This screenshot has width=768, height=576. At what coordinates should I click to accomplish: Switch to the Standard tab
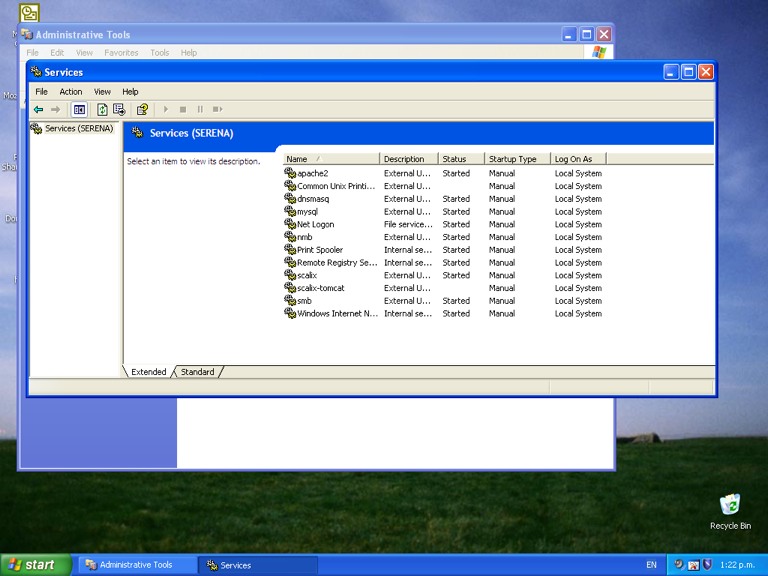(197, 372)
